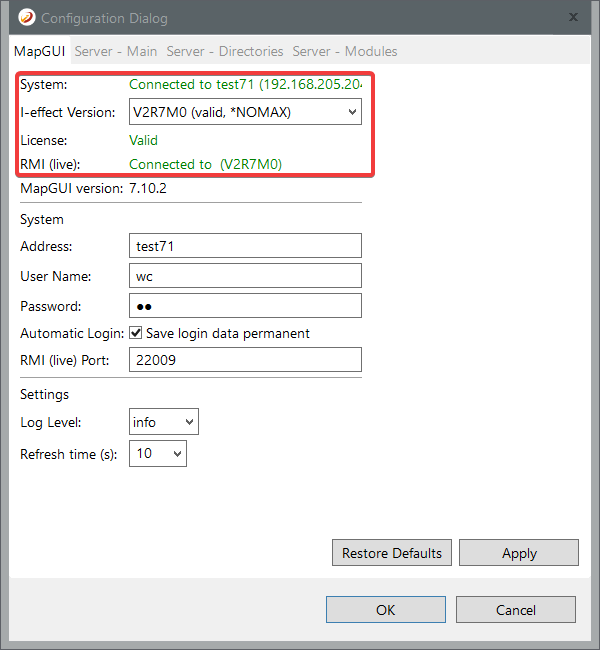
Task: Go to the Server - Modules tab
Action: 344,51
